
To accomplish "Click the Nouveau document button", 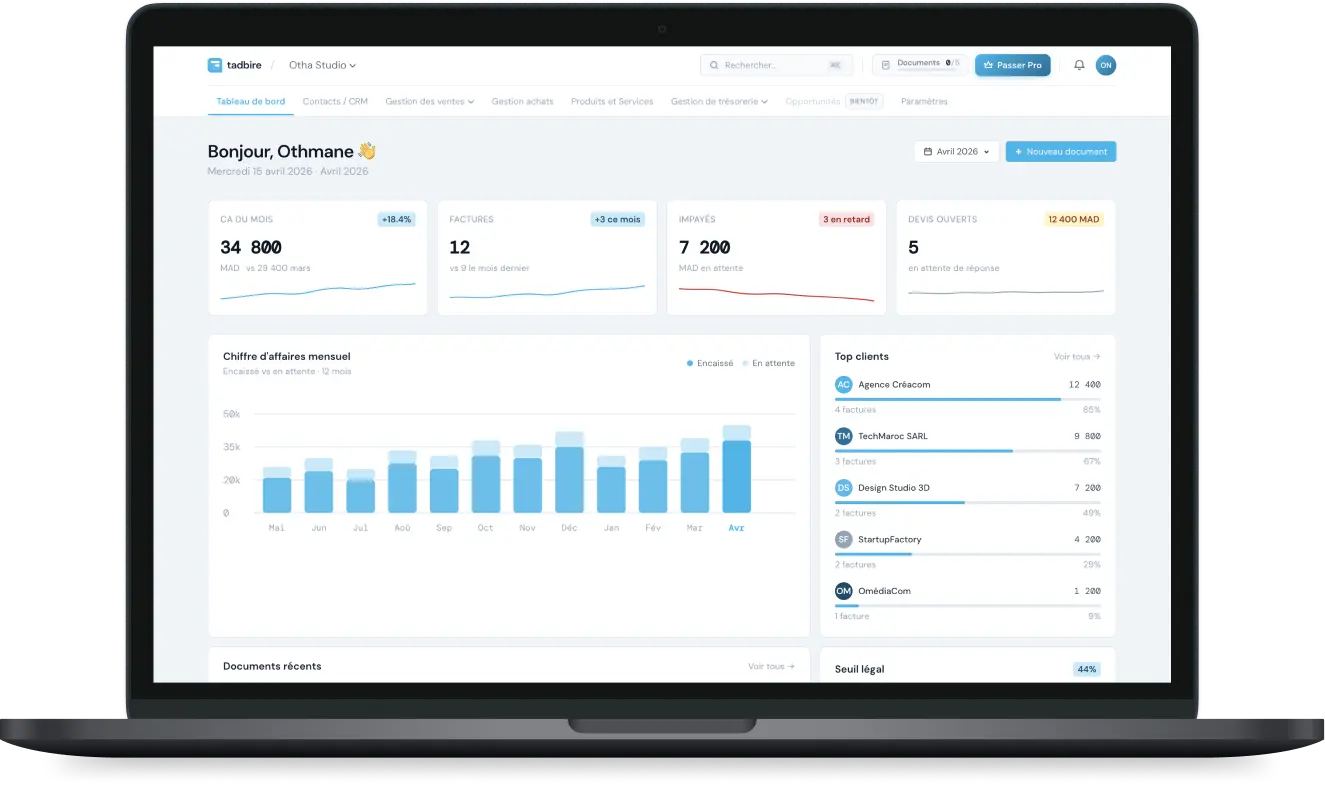I will click(x=1061, y=152).
